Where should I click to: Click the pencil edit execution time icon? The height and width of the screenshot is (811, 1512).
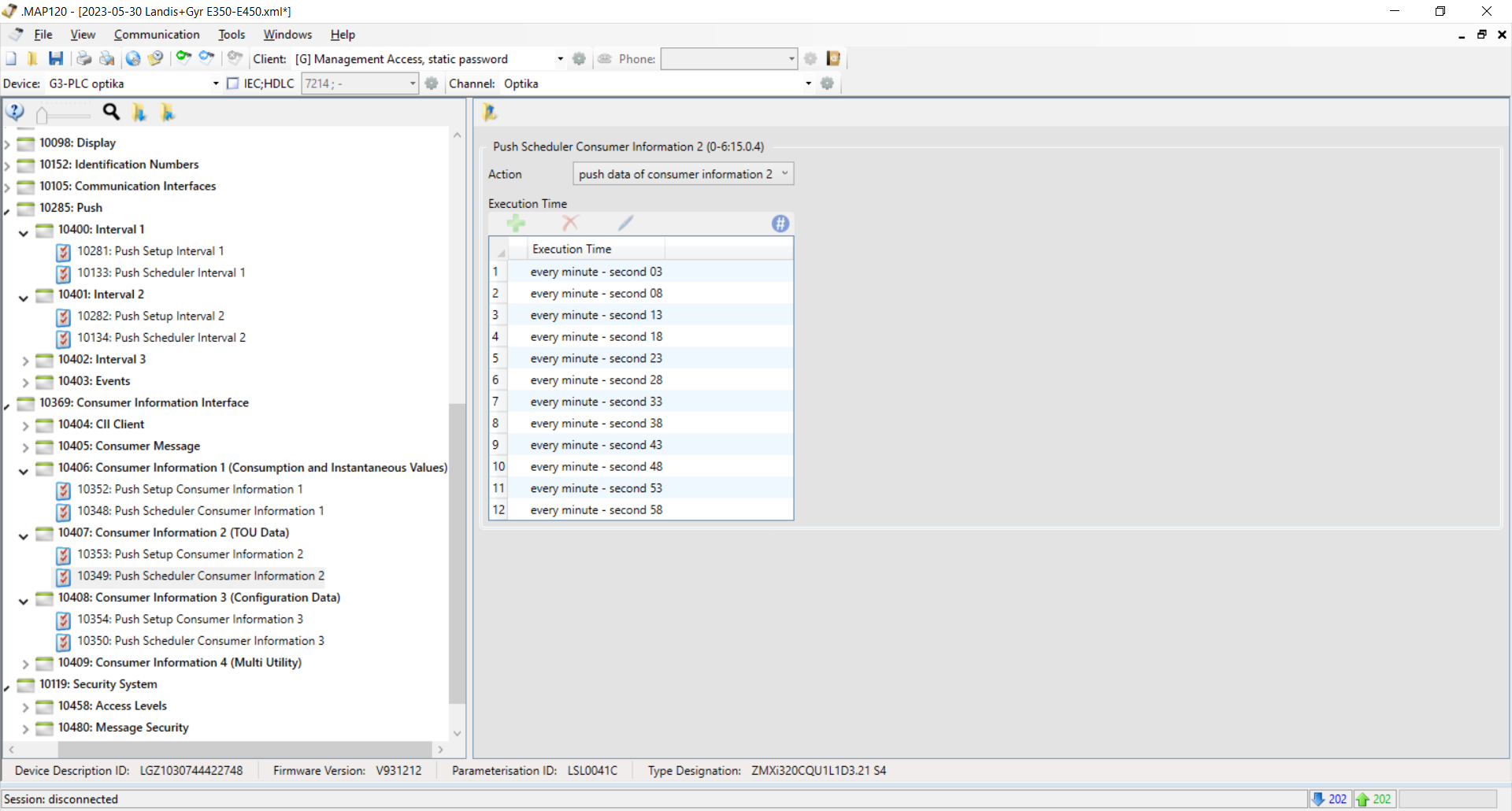coord(625,224)
